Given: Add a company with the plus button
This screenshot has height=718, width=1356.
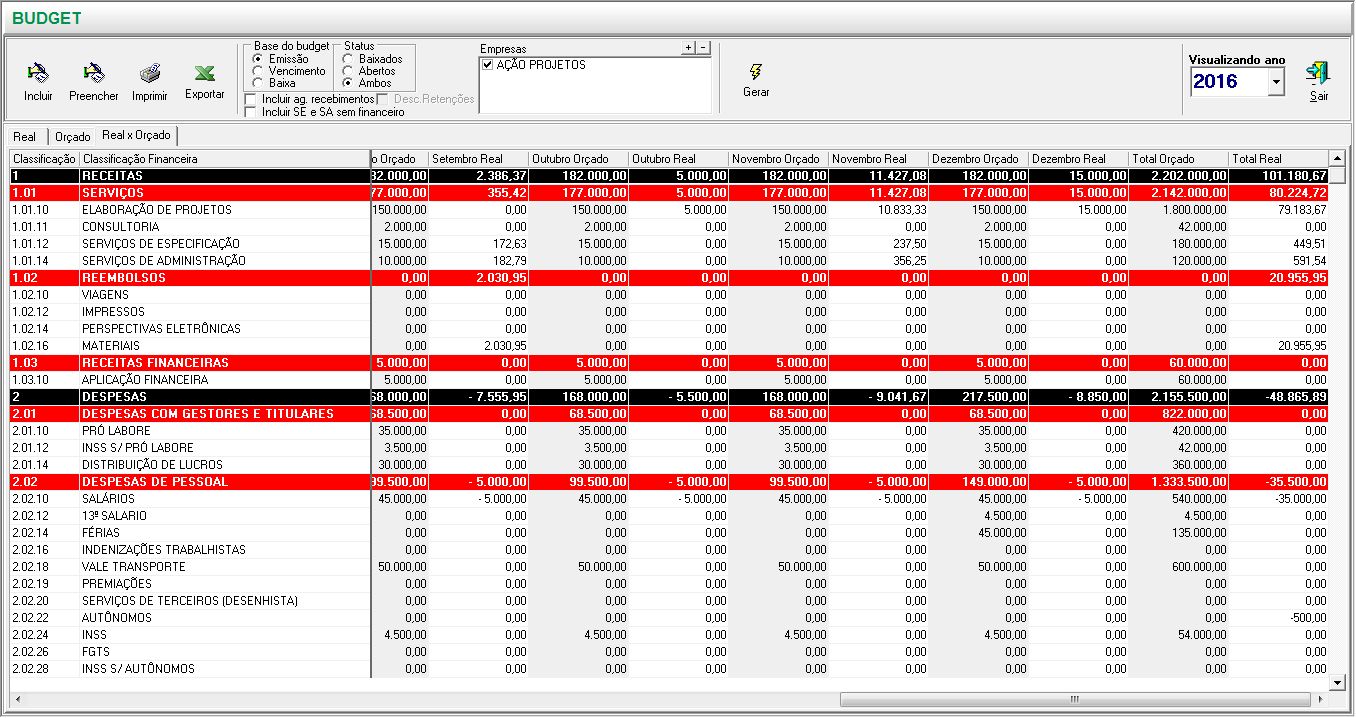Looking at the screenshot, I should point(688,48).
